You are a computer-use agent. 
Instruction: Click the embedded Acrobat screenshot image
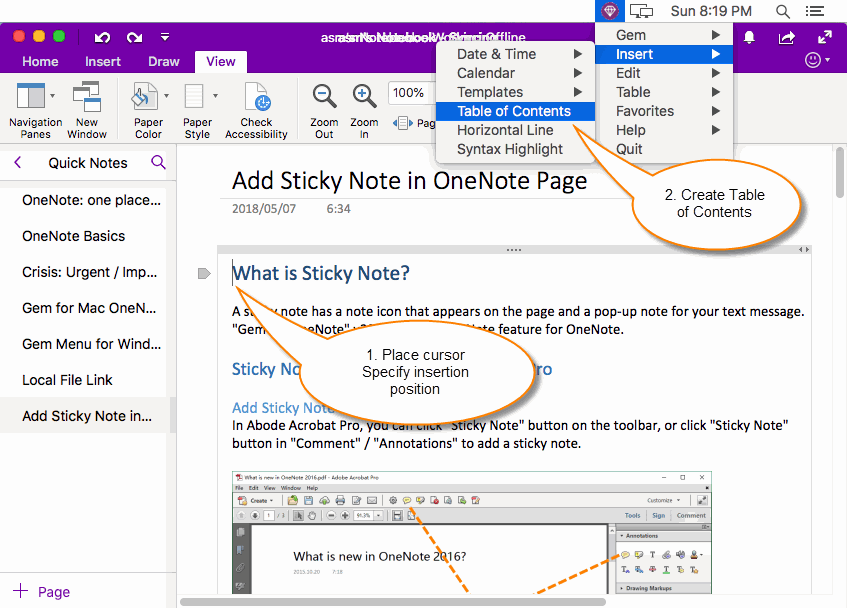472,532
